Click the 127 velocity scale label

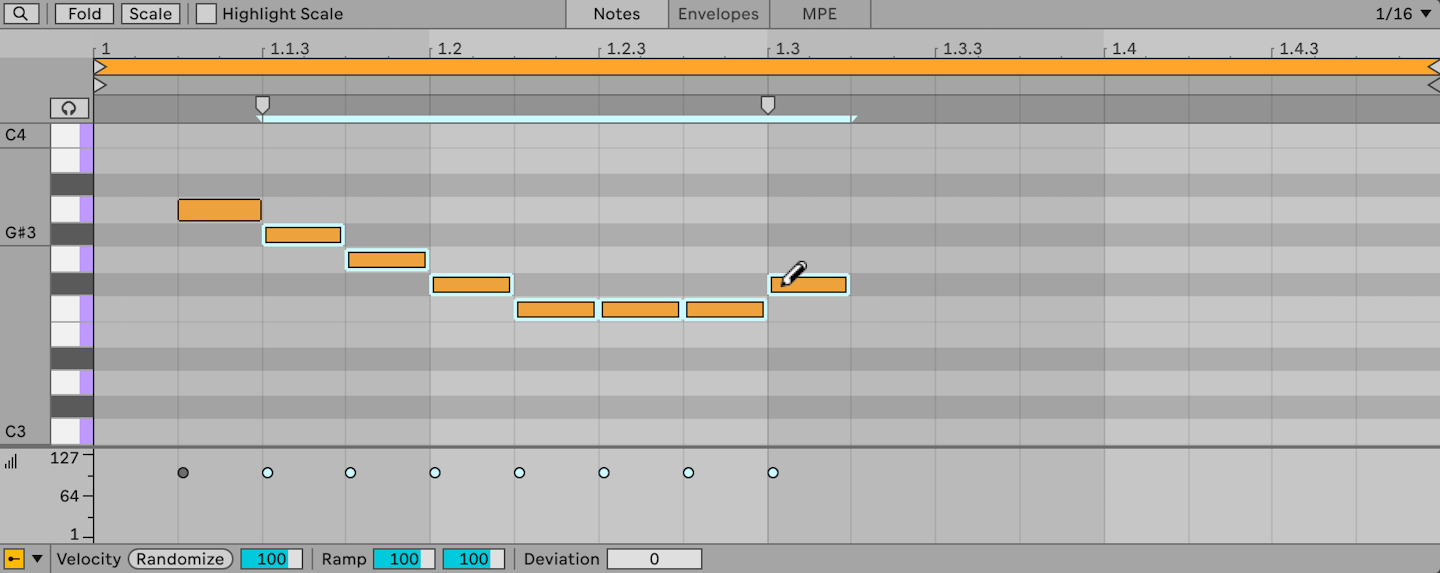pos(64,458)
